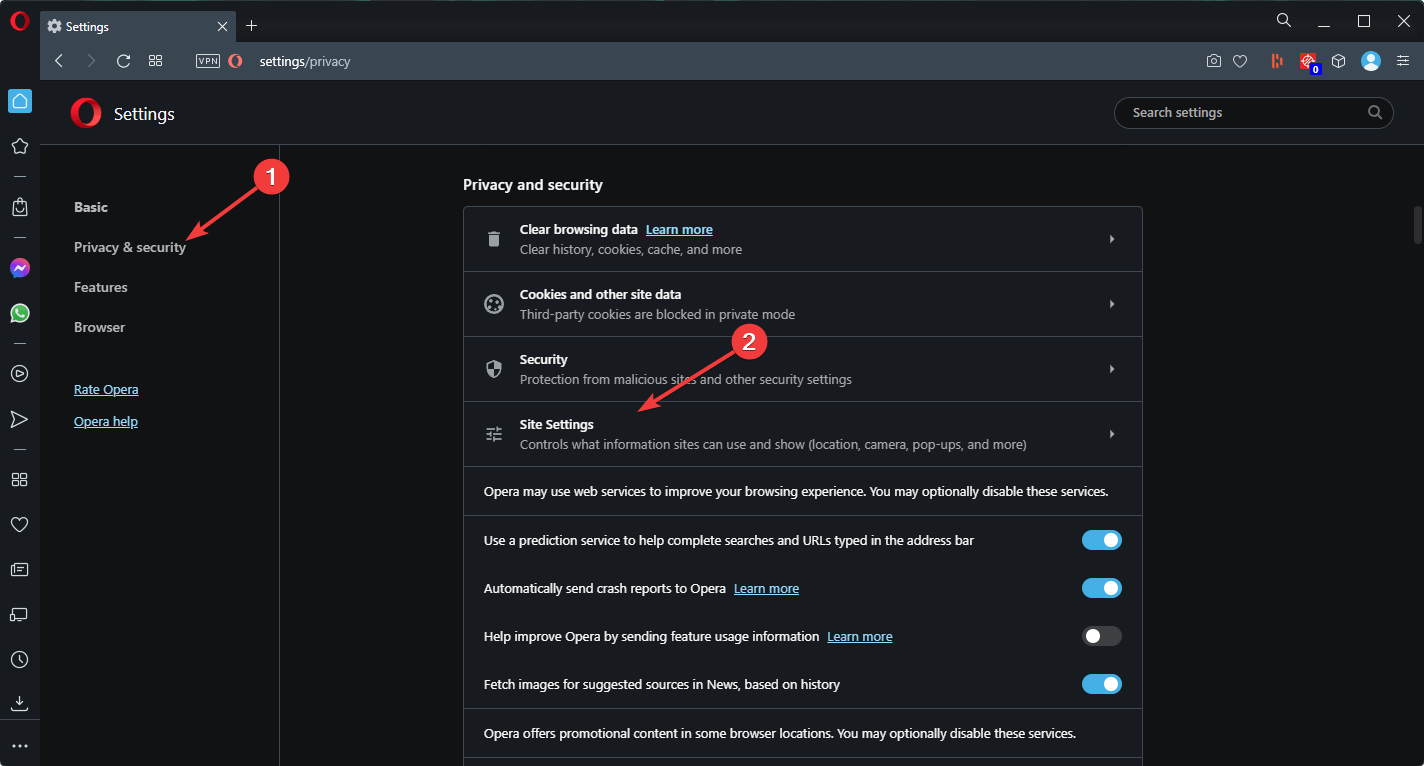Click the Cookies and other site data title
Screen dimensions: 1424x766
[601, 294]
